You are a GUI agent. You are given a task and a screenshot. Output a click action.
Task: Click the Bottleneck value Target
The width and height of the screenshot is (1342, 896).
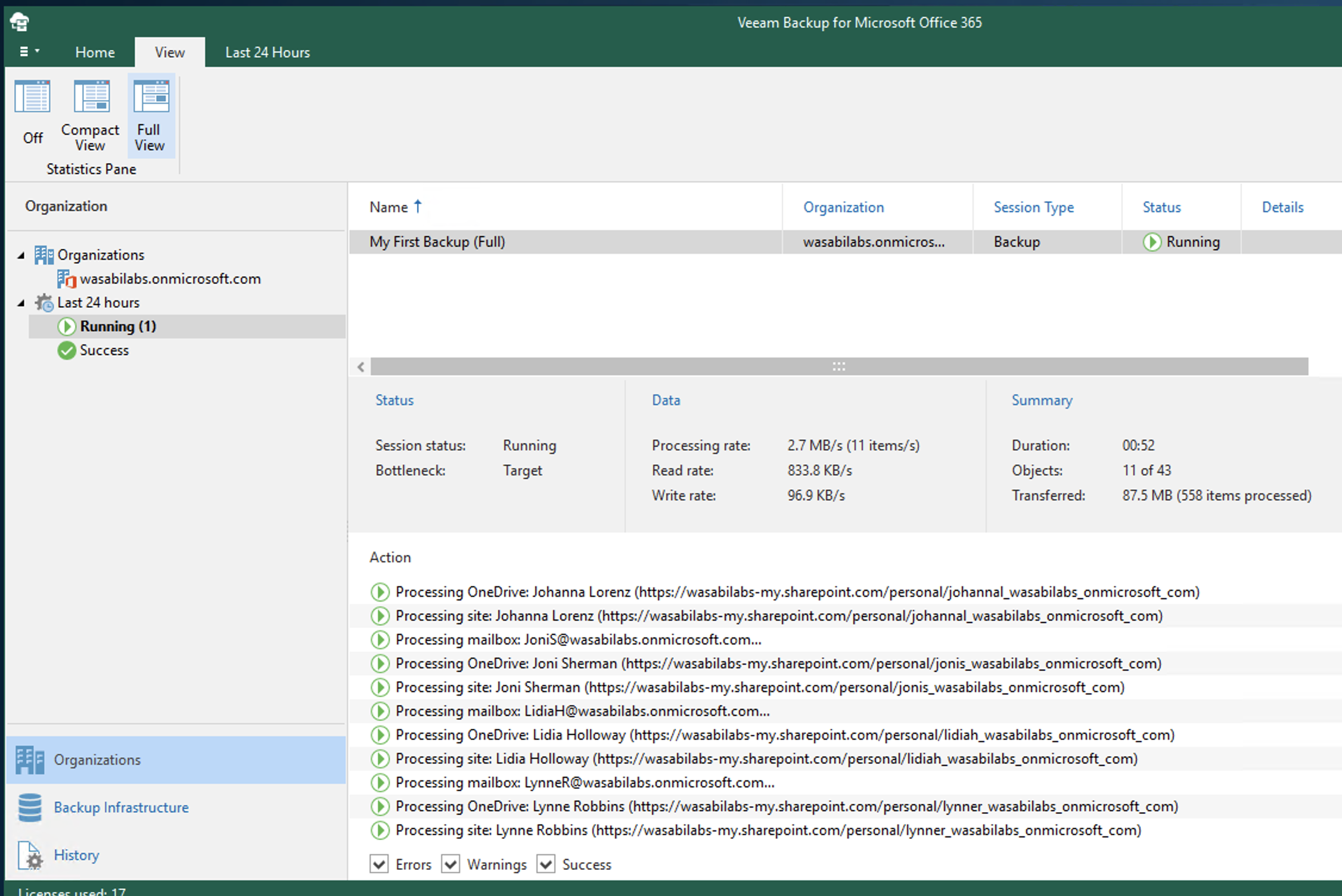pyautogui.click(x=523, y=471)
